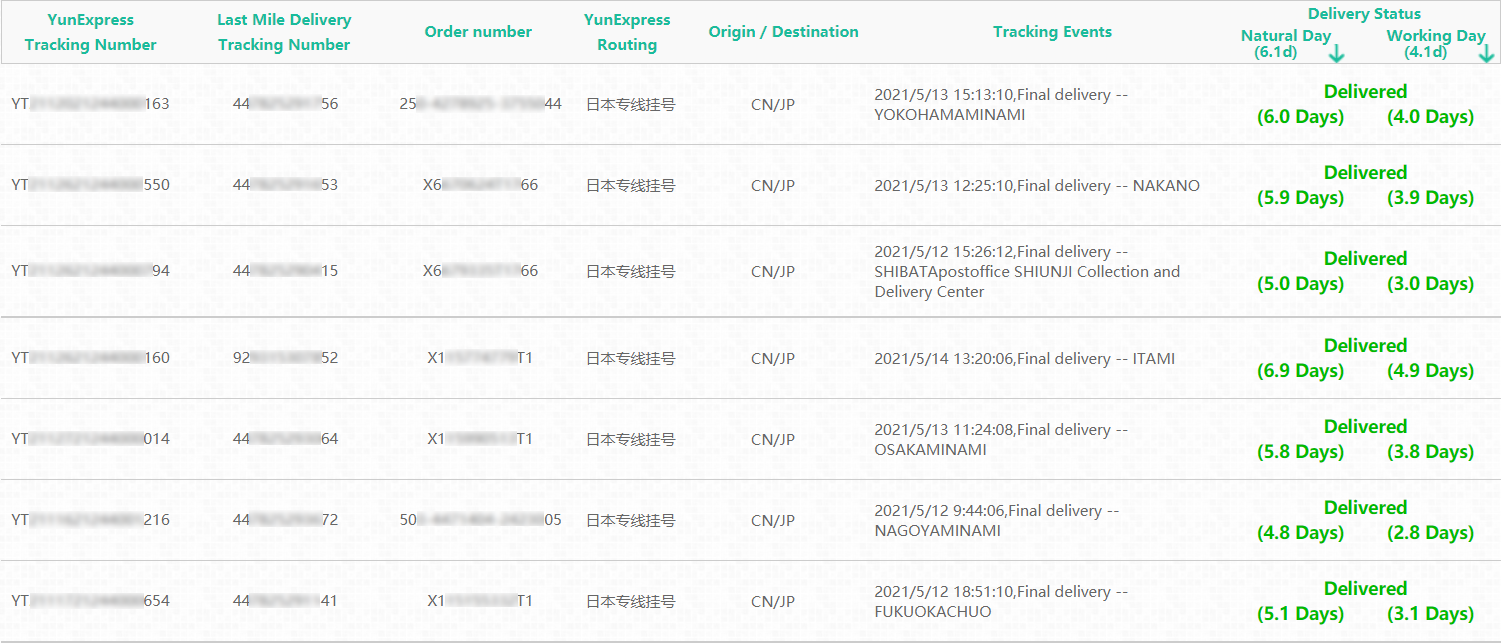This screenshot has height=643, width=1501.
Task: Click the Origin / Destination column header
Action: (783, 32)
